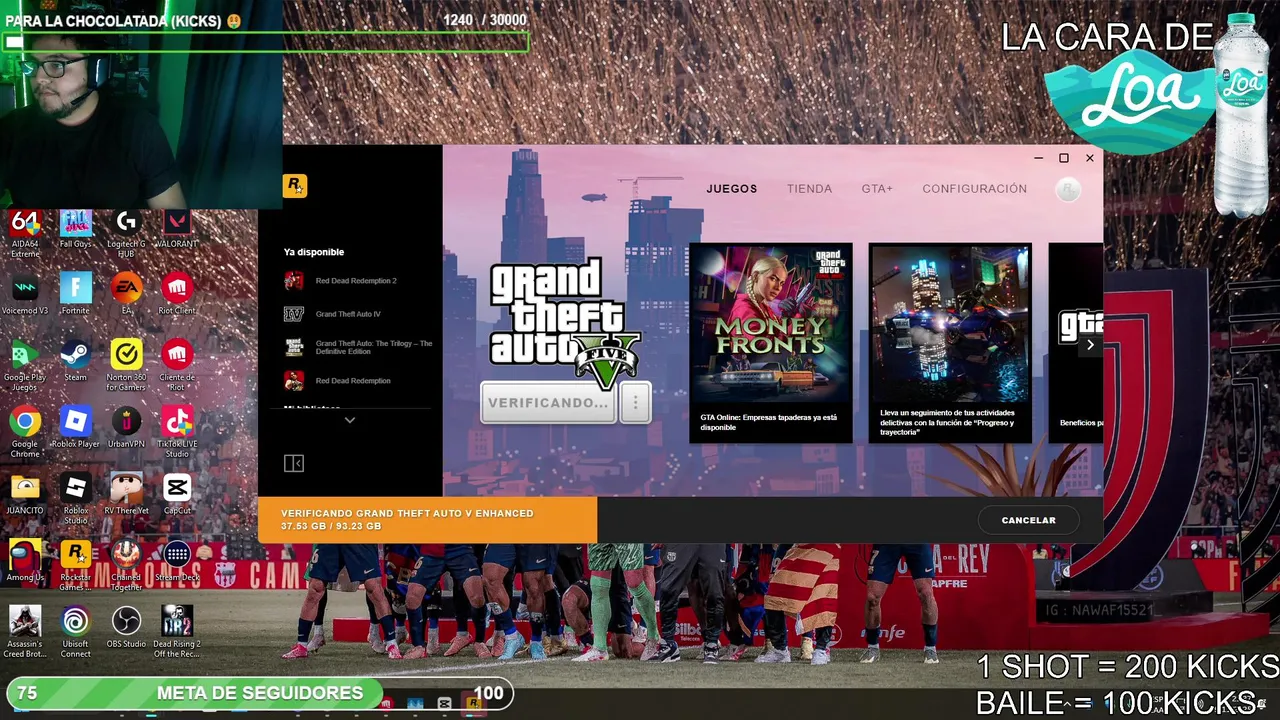Viewport: 1280px width, 720px height.
Task: Click the orange verification progress bar
Action: coord(428,520)
